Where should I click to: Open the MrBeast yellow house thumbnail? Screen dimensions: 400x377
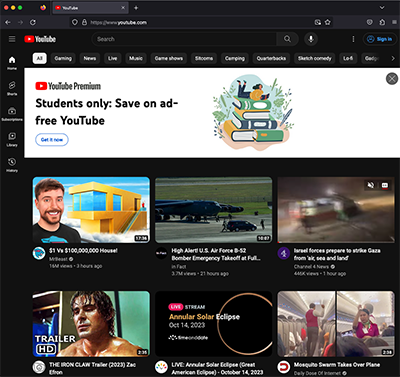91,210
